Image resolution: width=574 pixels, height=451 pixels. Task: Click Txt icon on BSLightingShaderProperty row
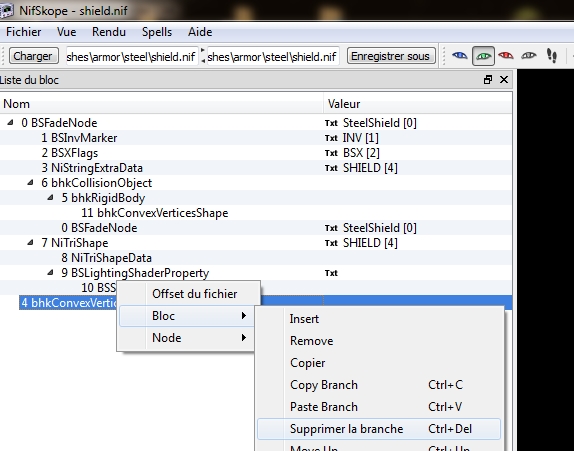click(x=331, y=273)
